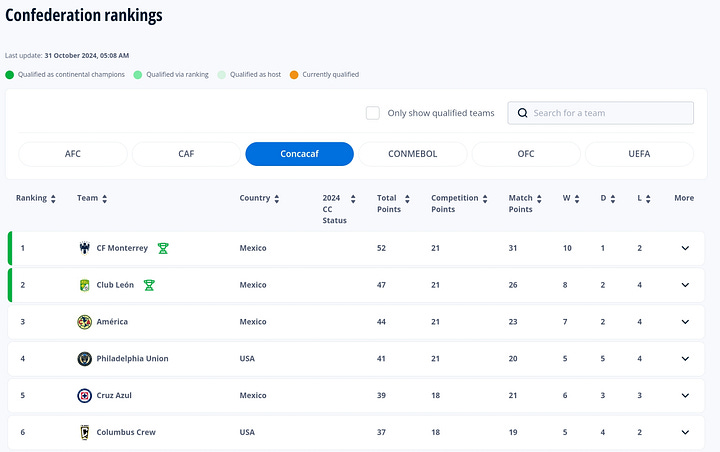Sort by Match Points column
The width and height of the screenshot is (720, 452).
point(539,198)
